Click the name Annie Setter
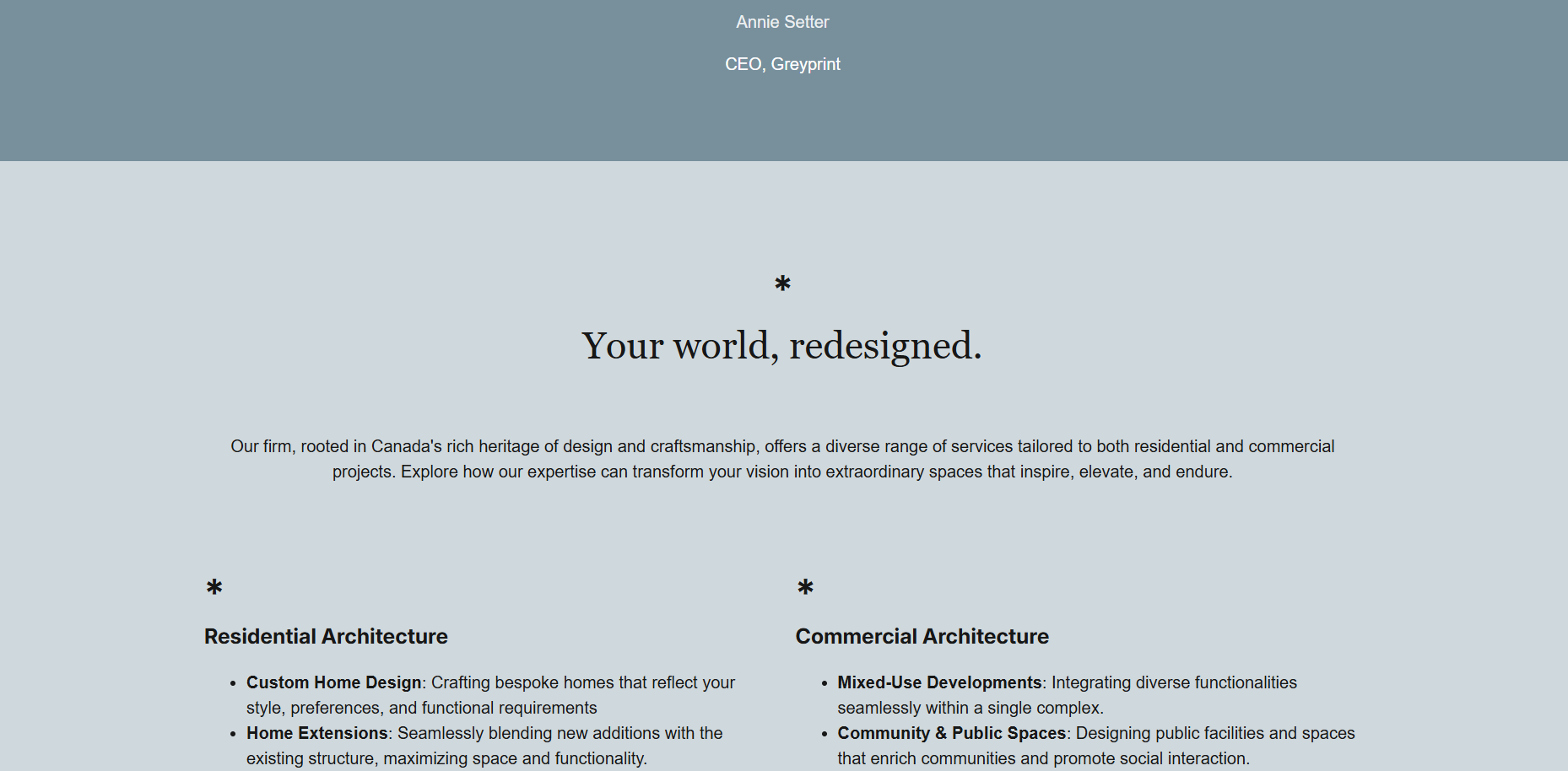Viewport: 1568px width, 771px height. click(x=781, y=22)
